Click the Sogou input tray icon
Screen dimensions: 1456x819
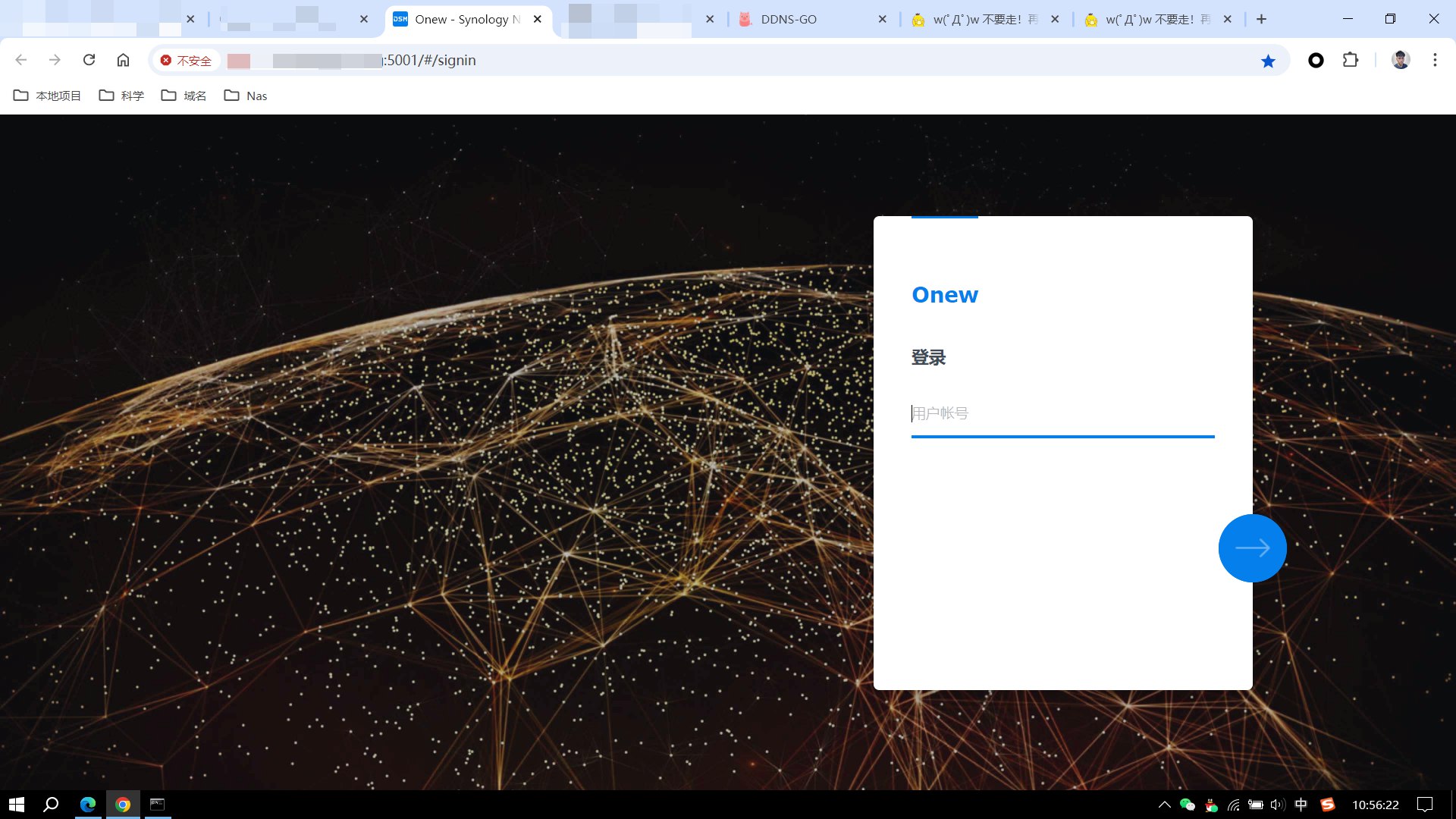[x=1327, y=805]
